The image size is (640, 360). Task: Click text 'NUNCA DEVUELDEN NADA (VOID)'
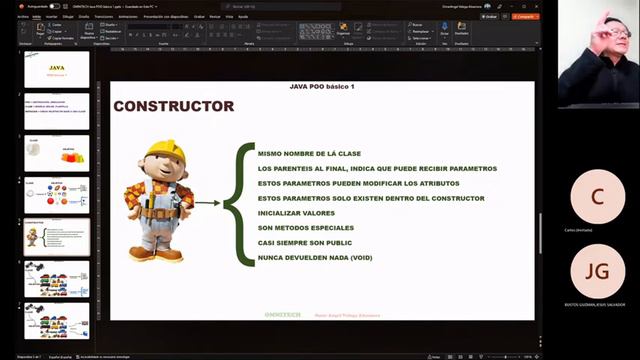(x=315, y=258)
